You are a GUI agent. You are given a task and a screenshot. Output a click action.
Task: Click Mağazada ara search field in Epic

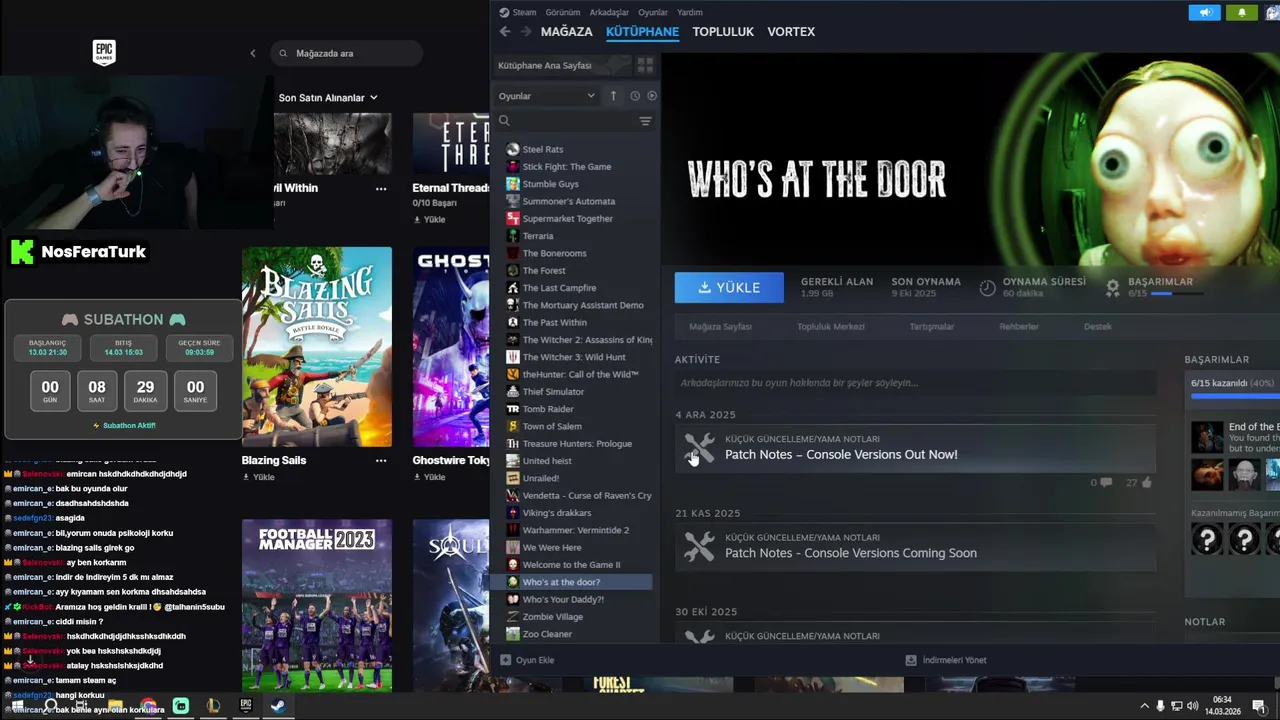click(x=346, y=53)
